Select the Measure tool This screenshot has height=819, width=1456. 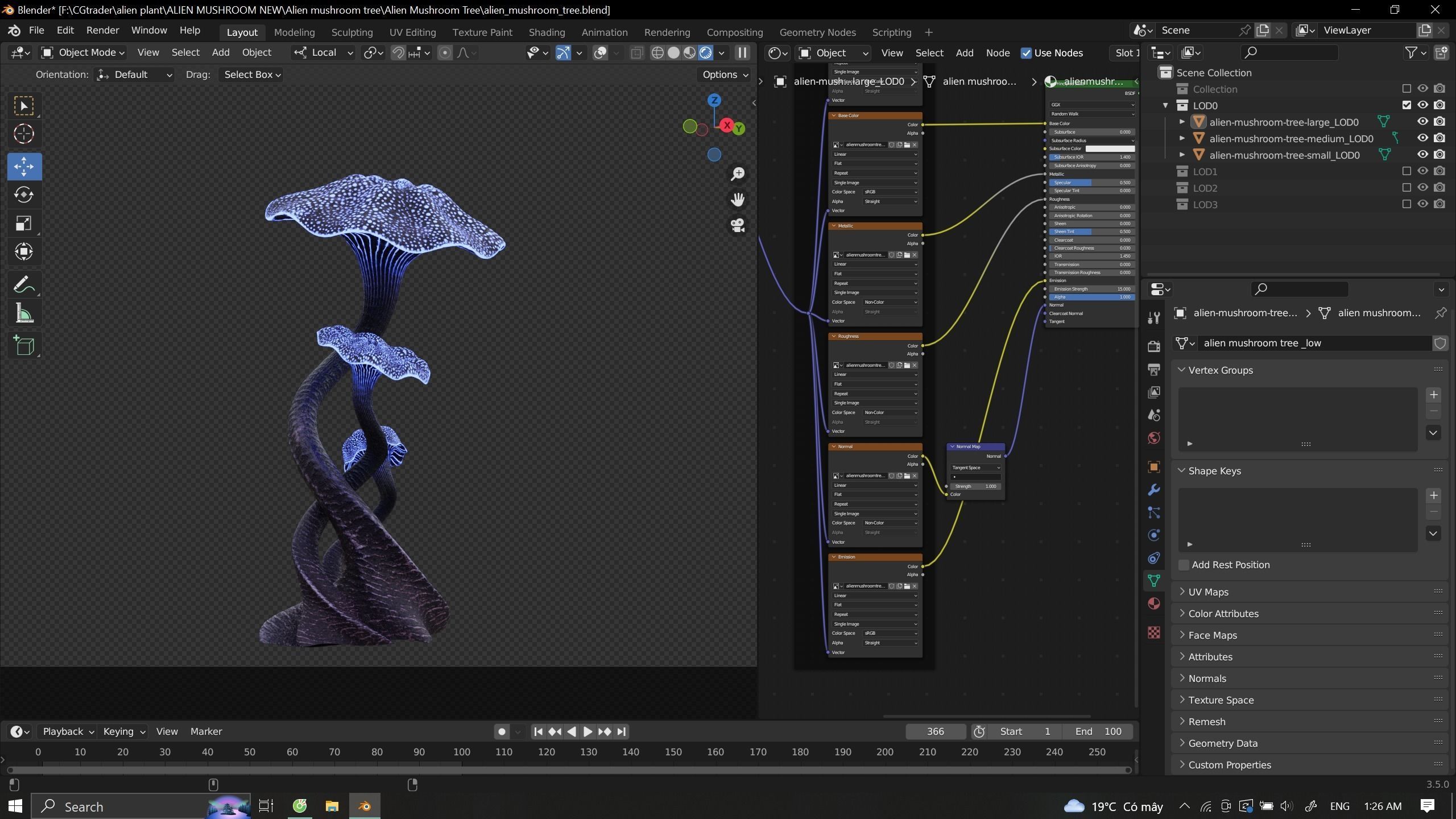pos(24,313)
